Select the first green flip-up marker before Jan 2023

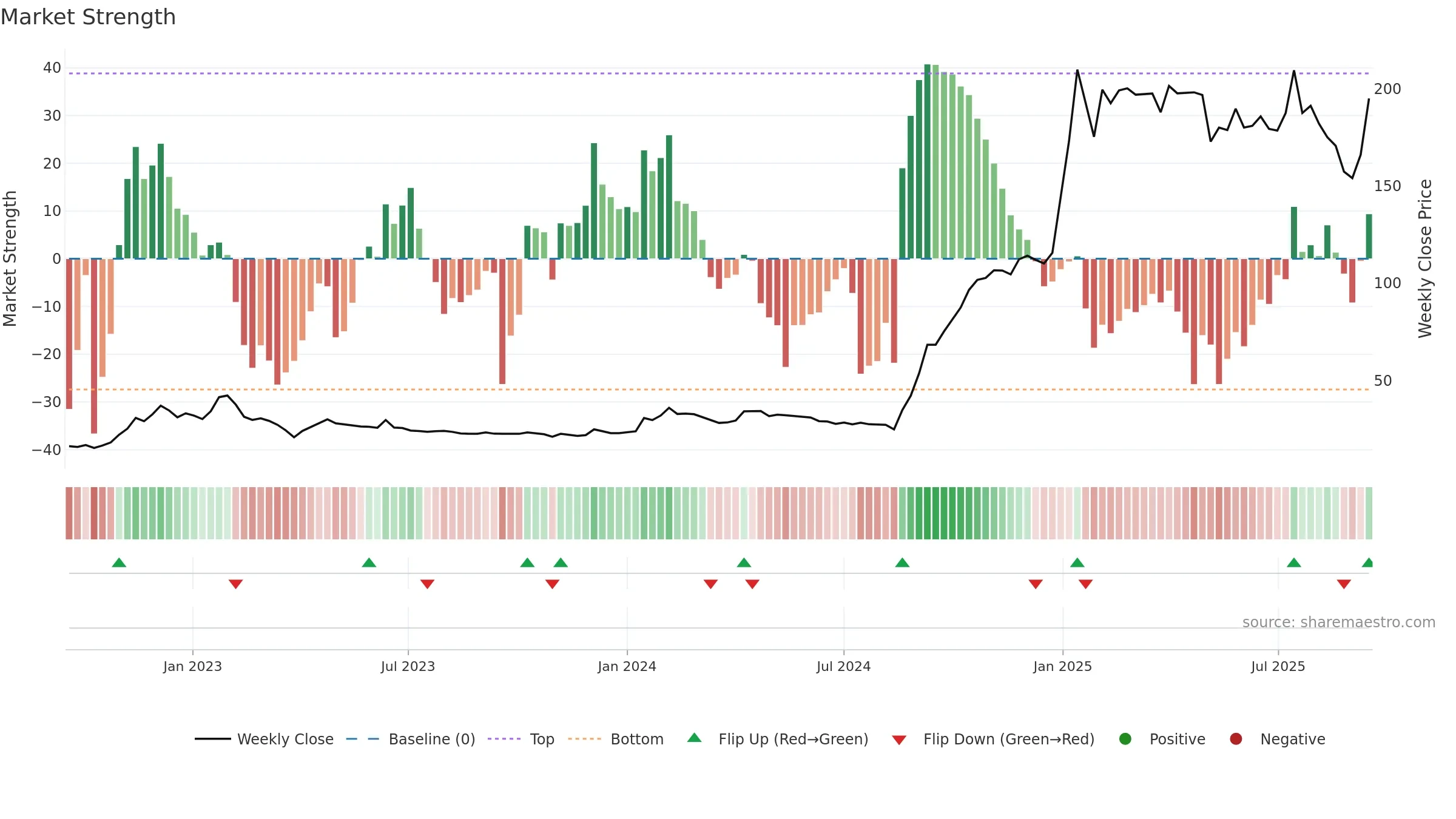coord(119,562)
